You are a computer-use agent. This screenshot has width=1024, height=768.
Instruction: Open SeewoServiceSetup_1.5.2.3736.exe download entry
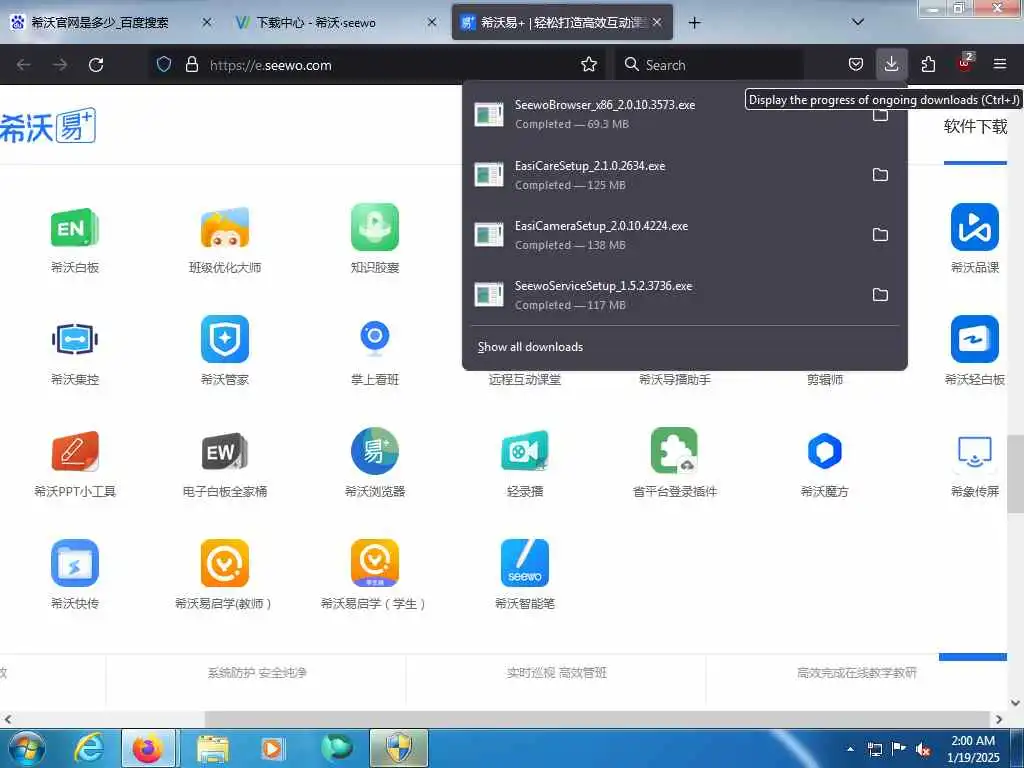pos(666,295)
